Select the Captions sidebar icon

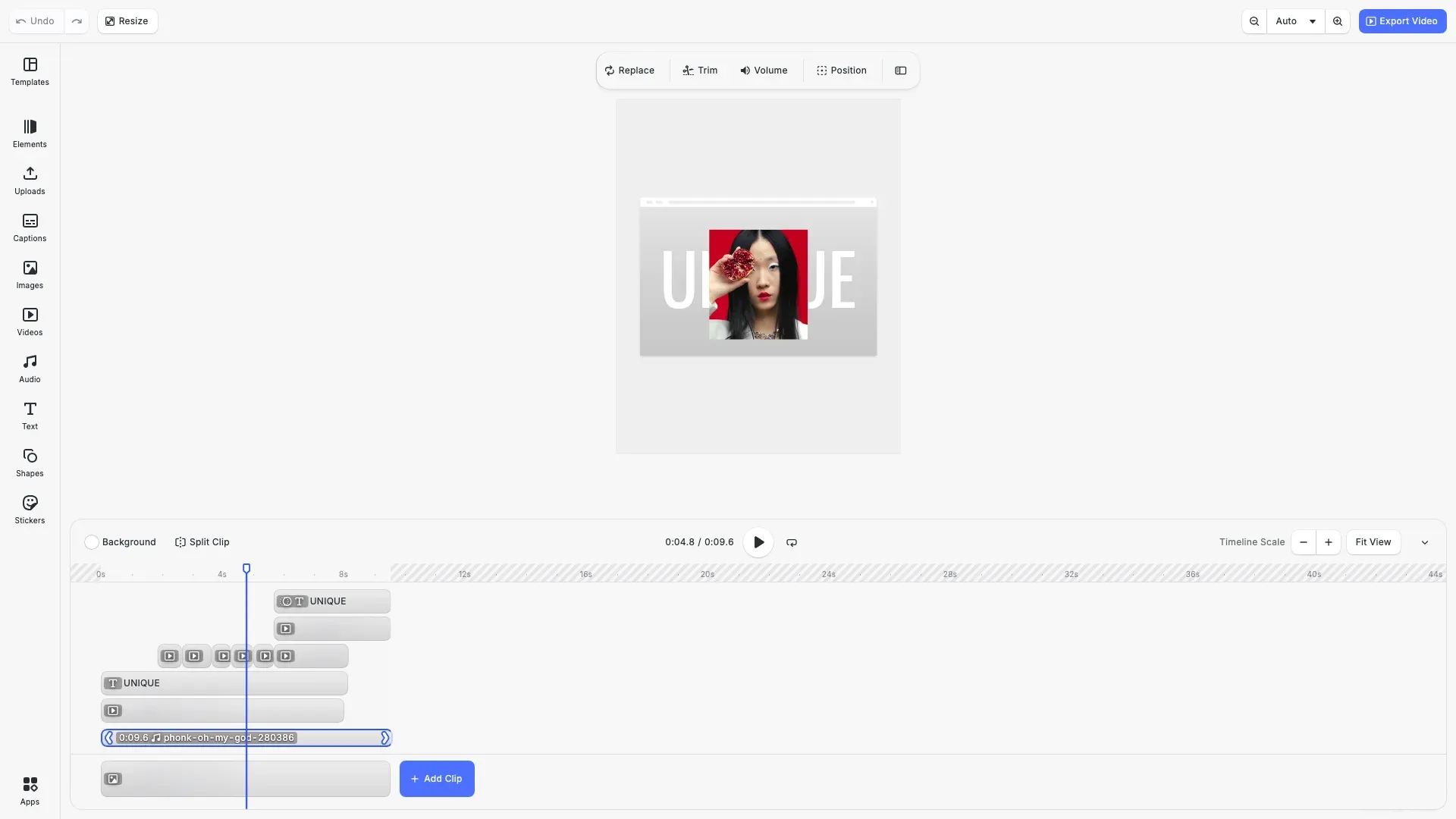click(30, 227)
